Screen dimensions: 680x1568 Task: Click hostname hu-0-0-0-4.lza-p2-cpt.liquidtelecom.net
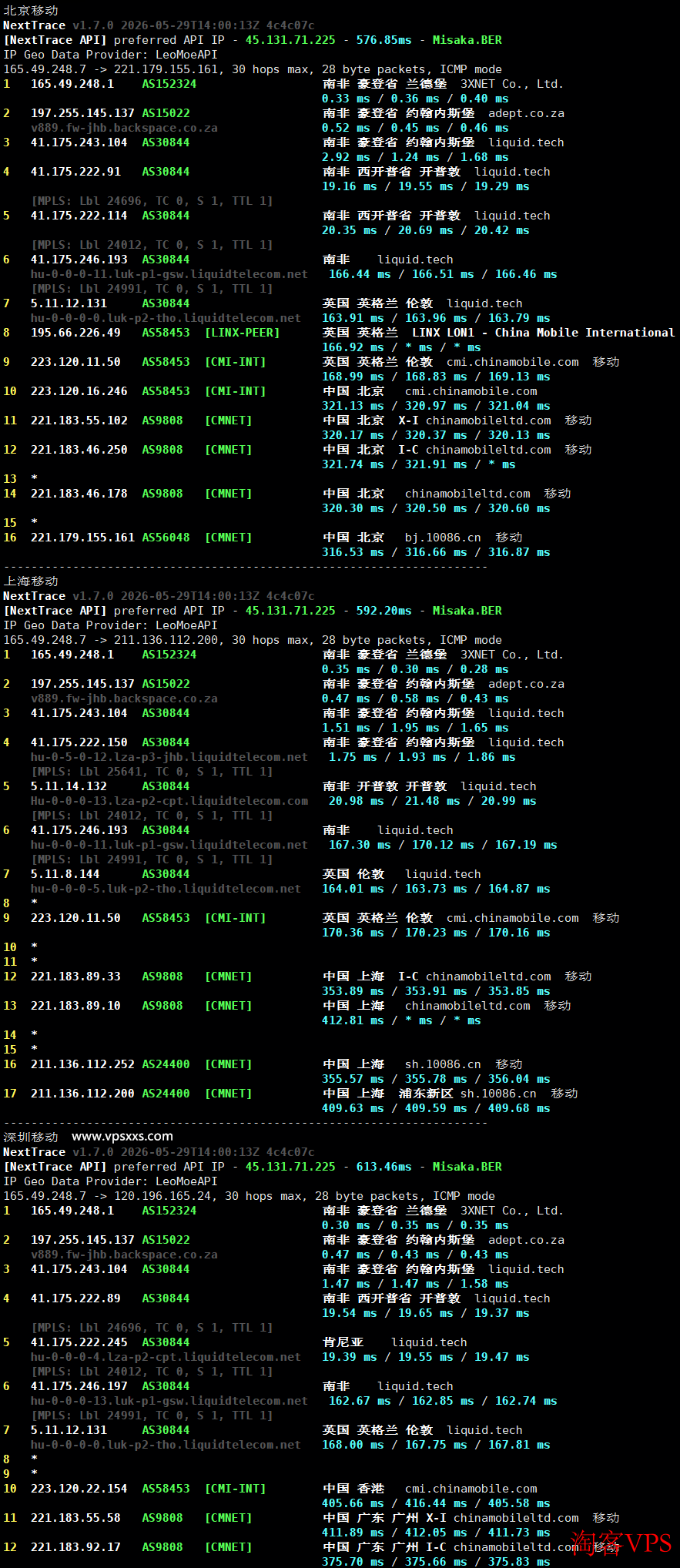pyautogui.click(x=166, y=1357)
